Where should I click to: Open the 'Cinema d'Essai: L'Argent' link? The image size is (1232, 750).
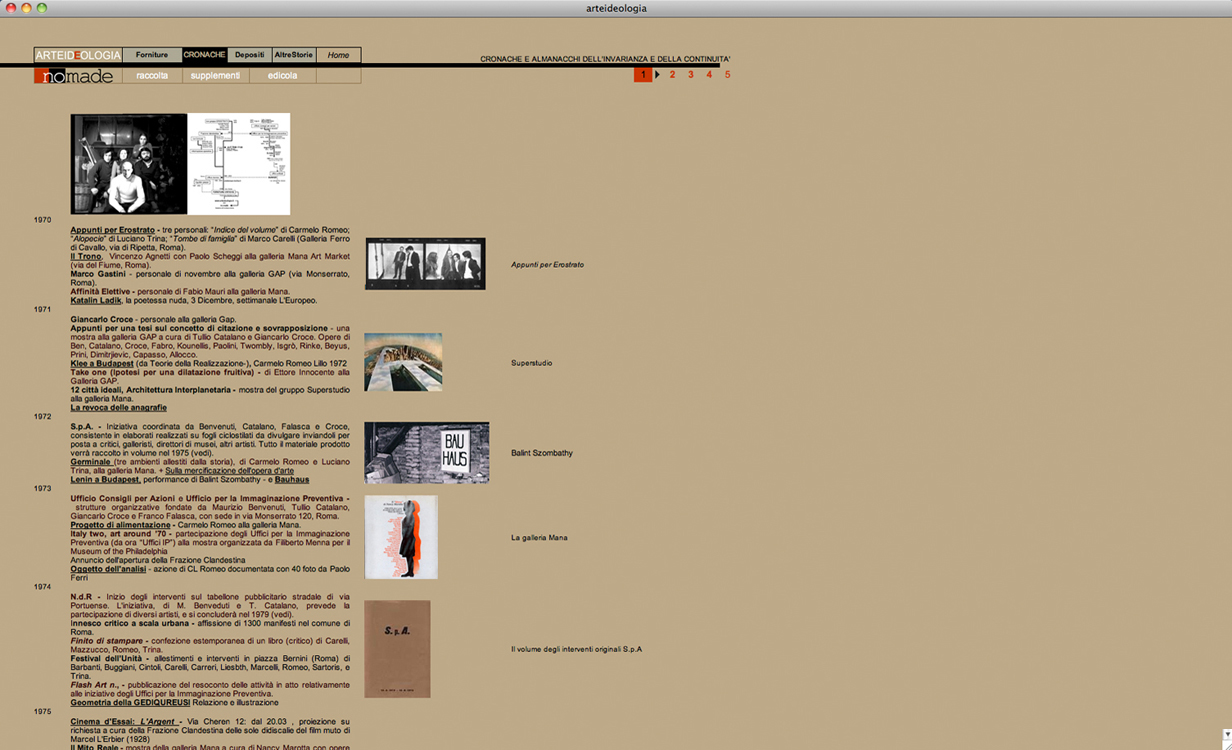124,721
